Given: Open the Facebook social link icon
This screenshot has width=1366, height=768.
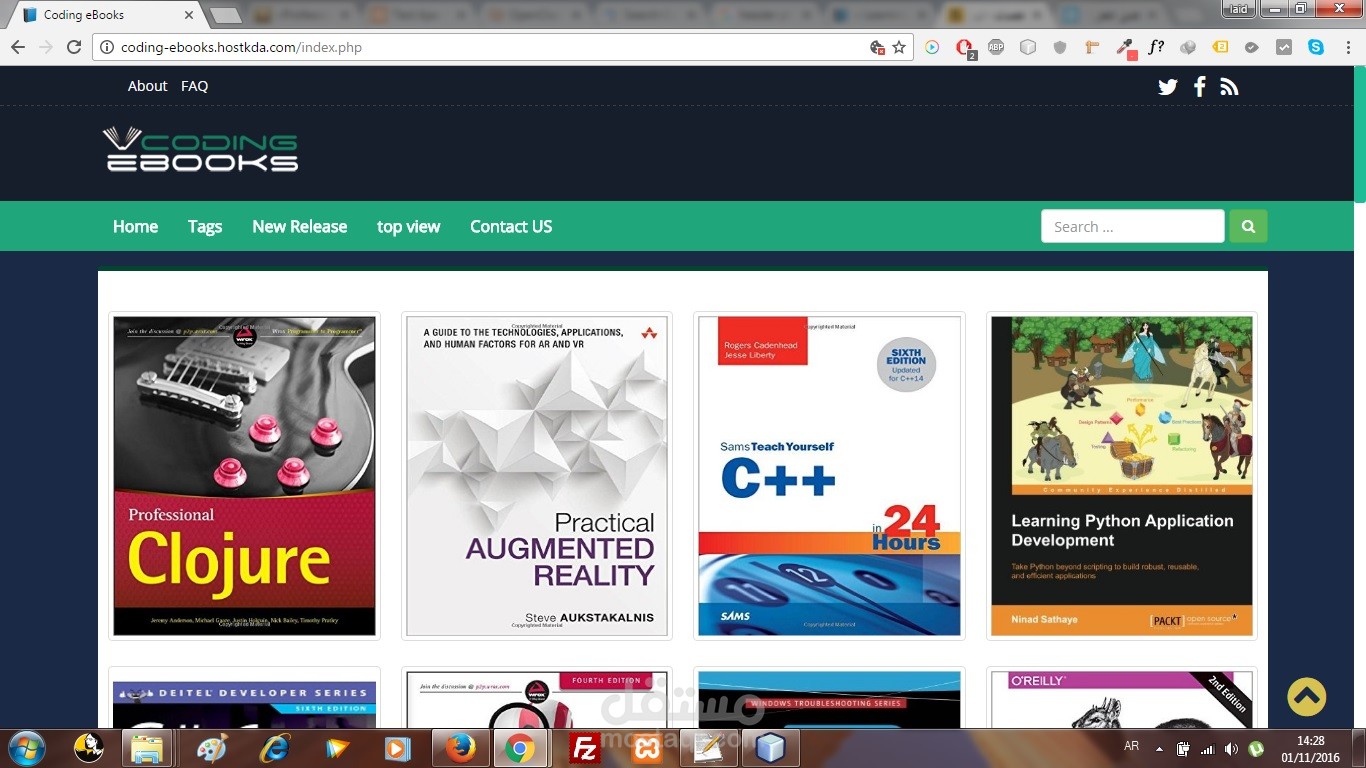Looking at the screenshot, I should (x=1199, y=87).
